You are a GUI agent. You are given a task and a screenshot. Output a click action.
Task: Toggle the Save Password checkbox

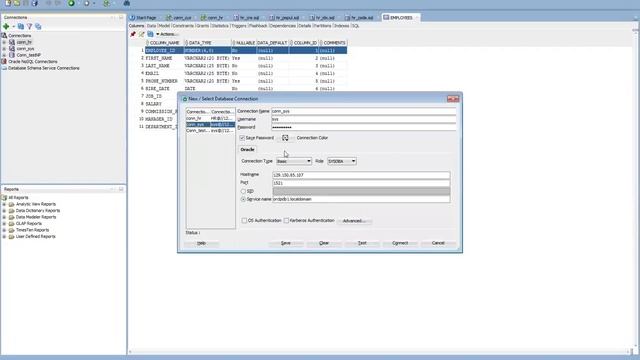[x=242, y=138]
